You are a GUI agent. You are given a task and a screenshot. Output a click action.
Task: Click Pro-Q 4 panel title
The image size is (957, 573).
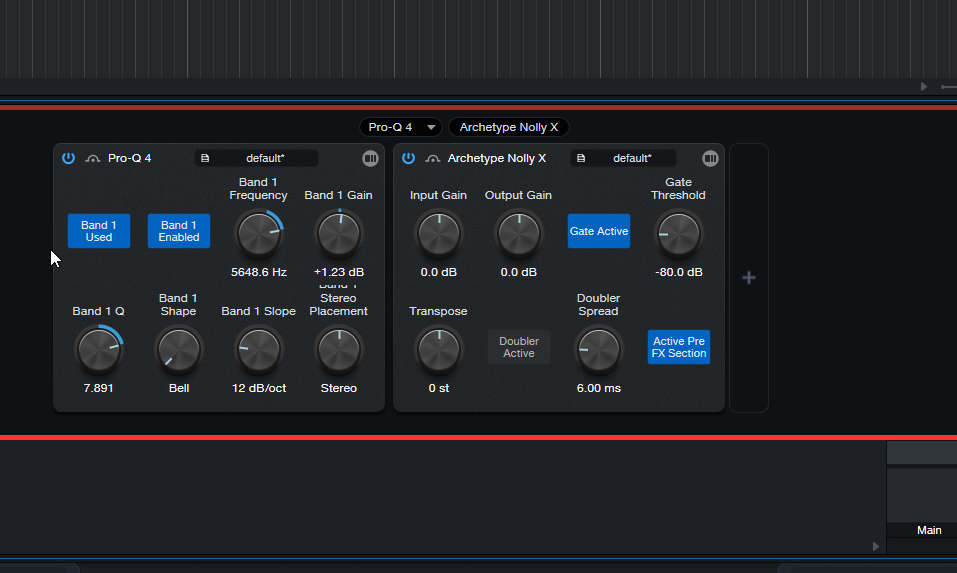pos(129,158)
